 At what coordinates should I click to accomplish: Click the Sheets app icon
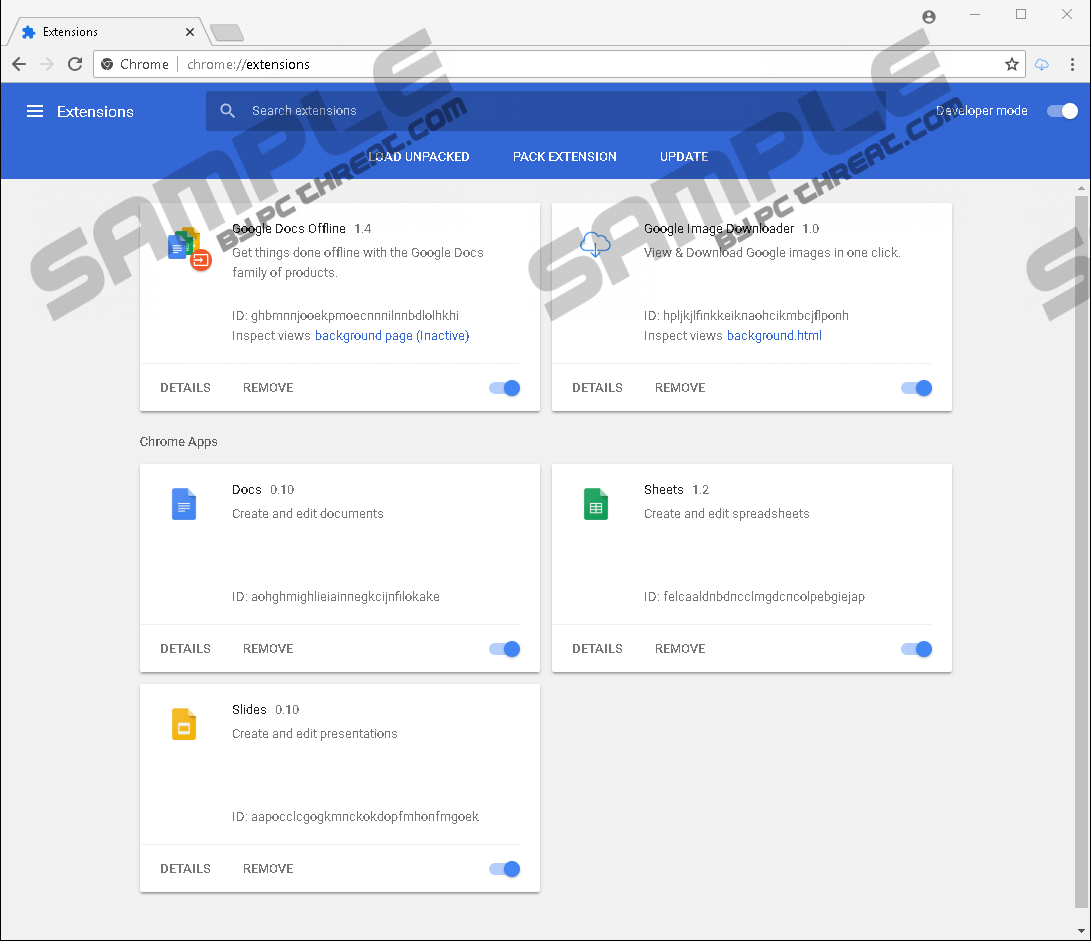click(596, 504)
